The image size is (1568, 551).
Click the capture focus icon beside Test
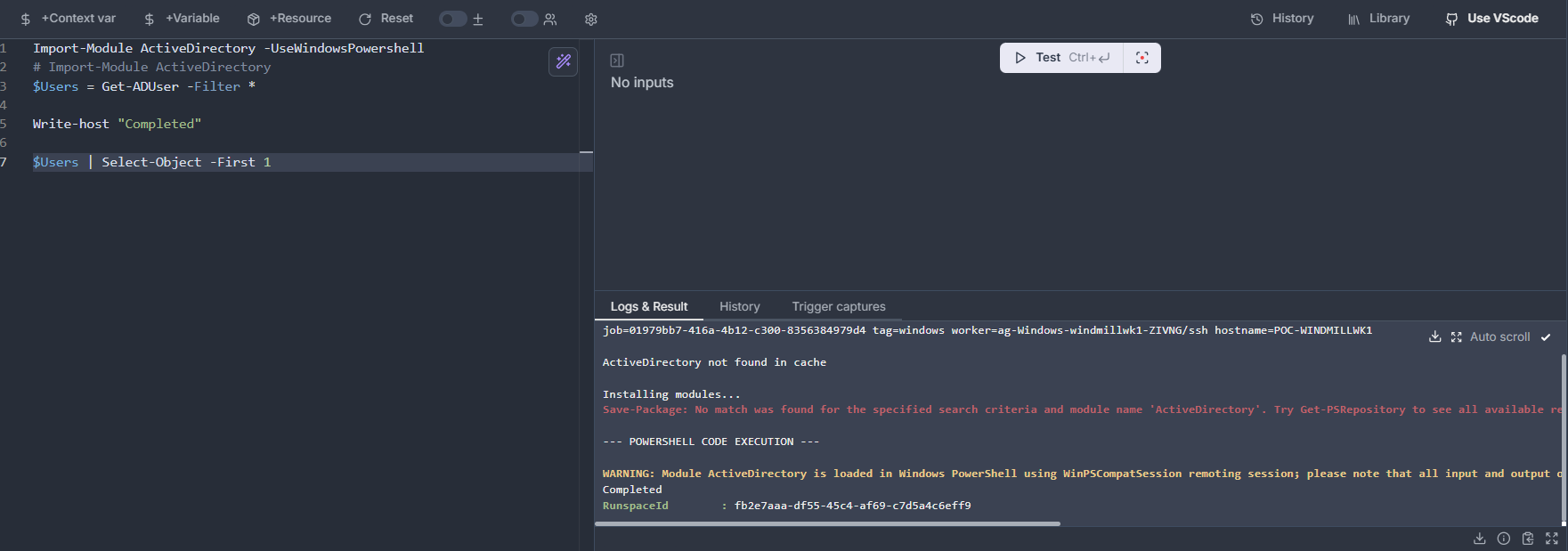click(x=1142, y=58)
